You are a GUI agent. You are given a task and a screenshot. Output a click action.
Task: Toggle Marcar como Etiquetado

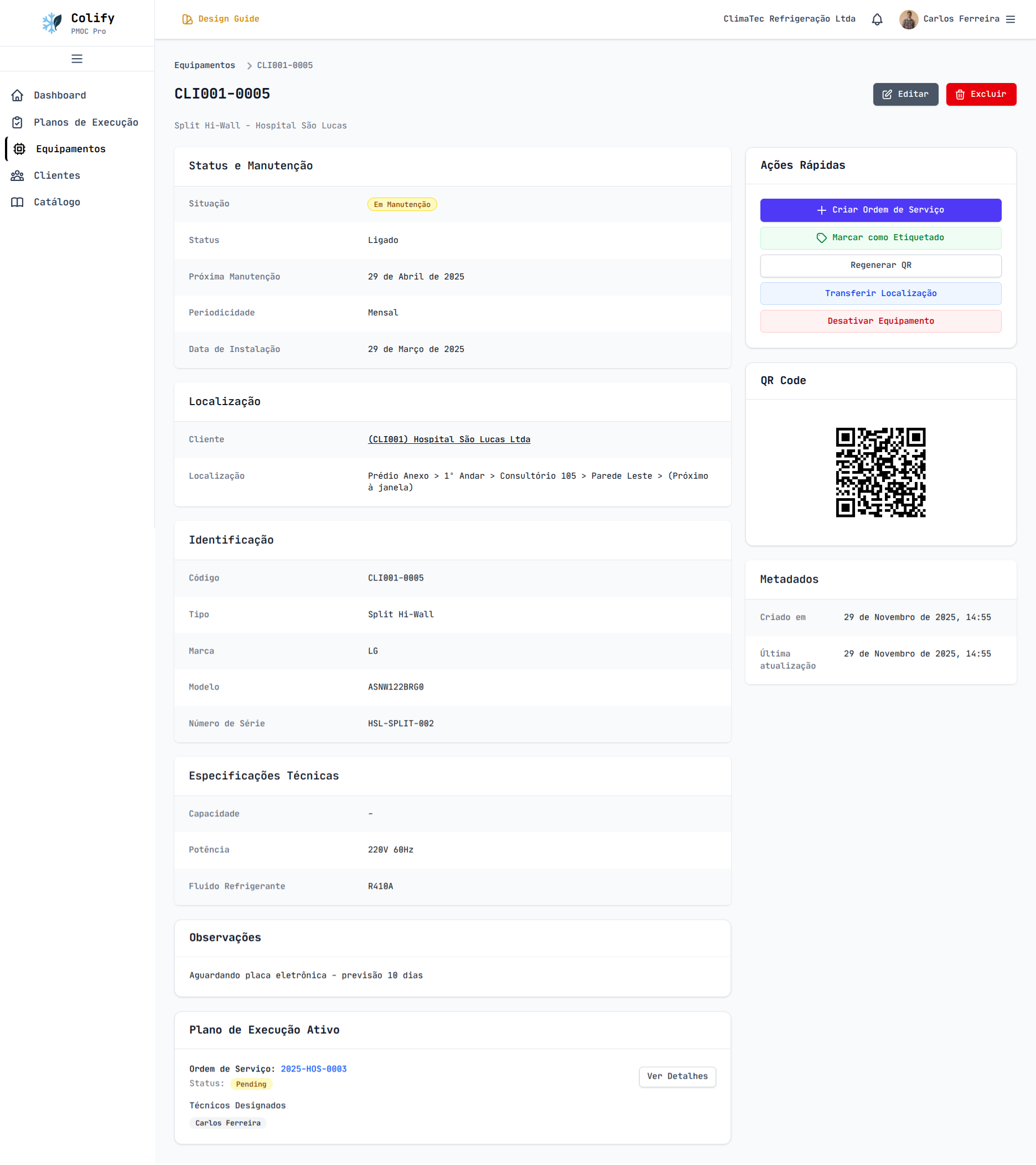880,237
